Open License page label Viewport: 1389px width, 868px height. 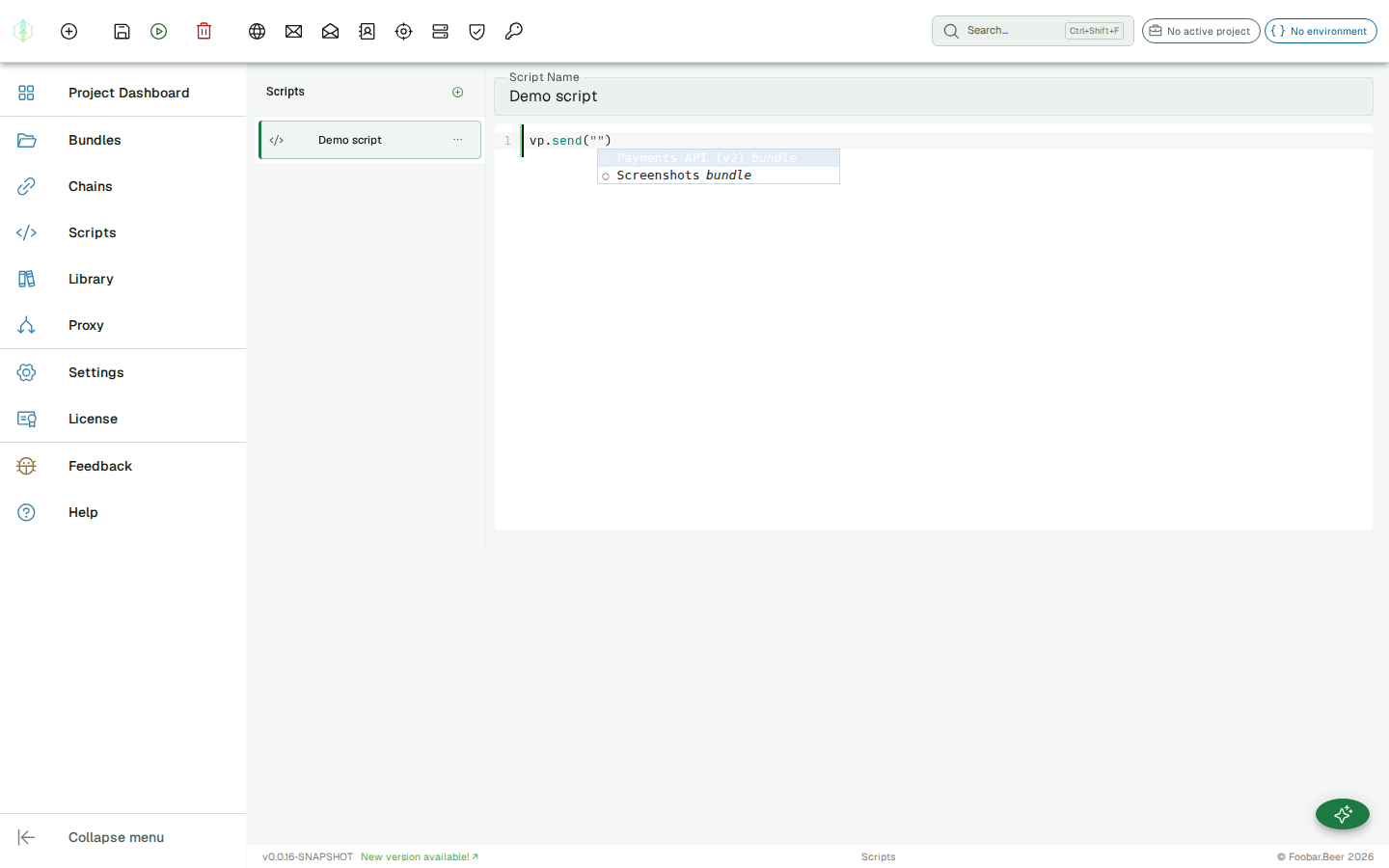coord(93,419)
